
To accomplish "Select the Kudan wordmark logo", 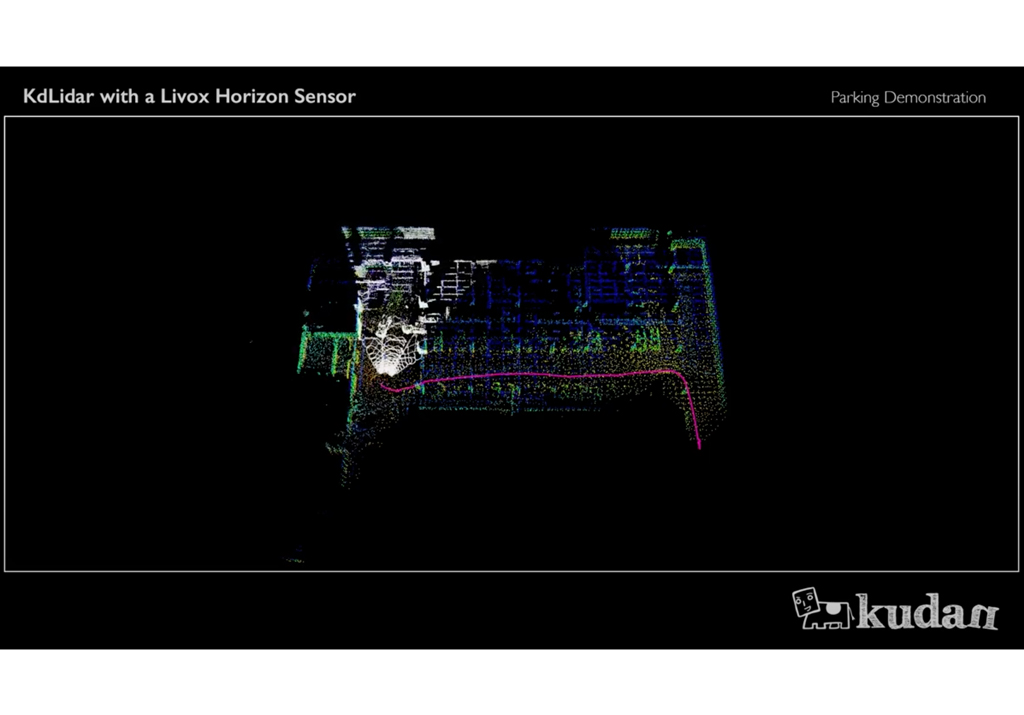I will (925, 608).
